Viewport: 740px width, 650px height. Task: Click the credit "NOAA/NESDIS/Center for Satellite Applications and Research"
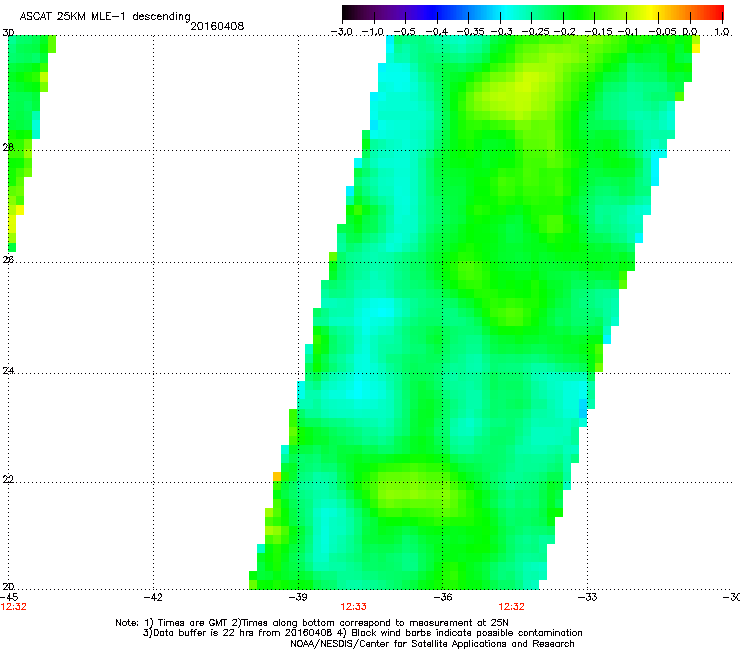point(432,644)
